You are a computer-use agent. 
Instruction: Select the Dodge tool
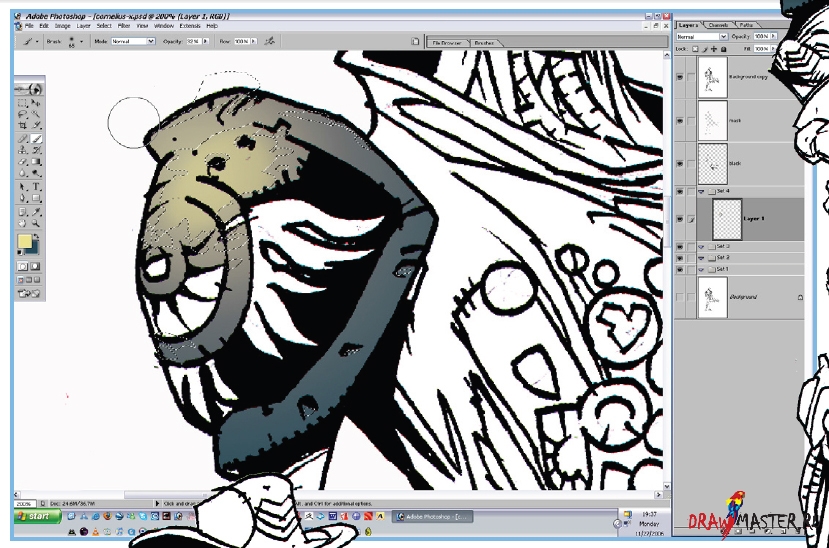pyautogui.click(x=36, y=173)
